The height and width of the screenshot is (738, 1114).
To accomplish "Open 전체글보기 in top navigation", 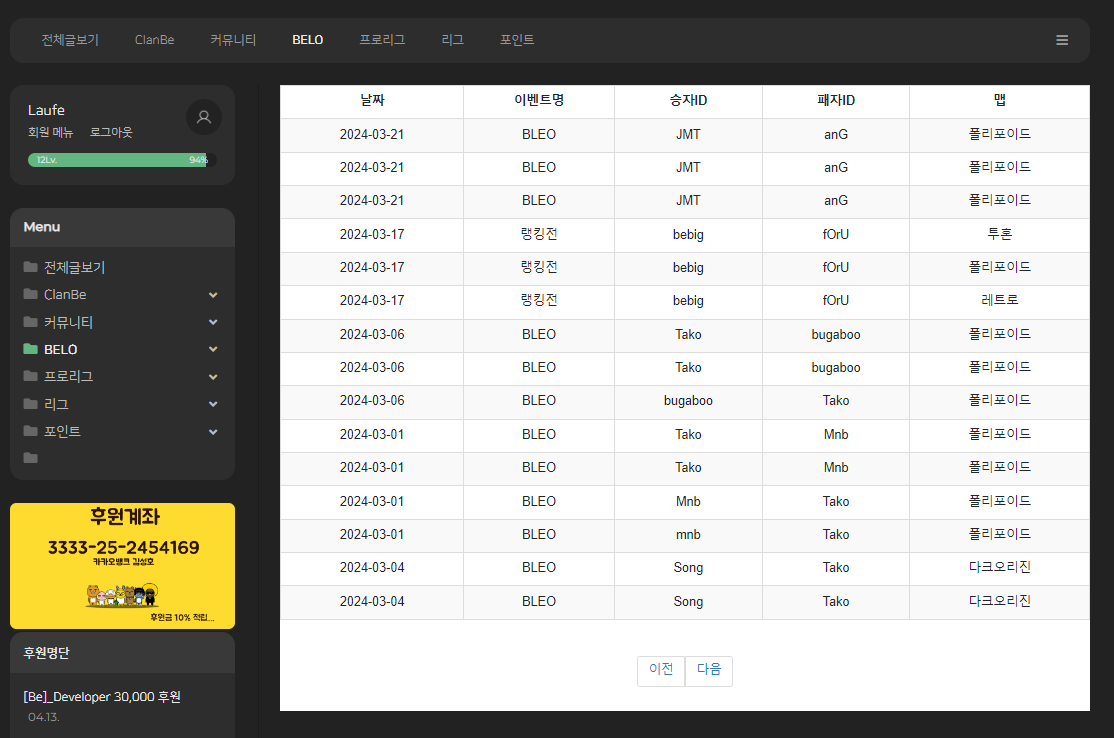I will 70,40.
